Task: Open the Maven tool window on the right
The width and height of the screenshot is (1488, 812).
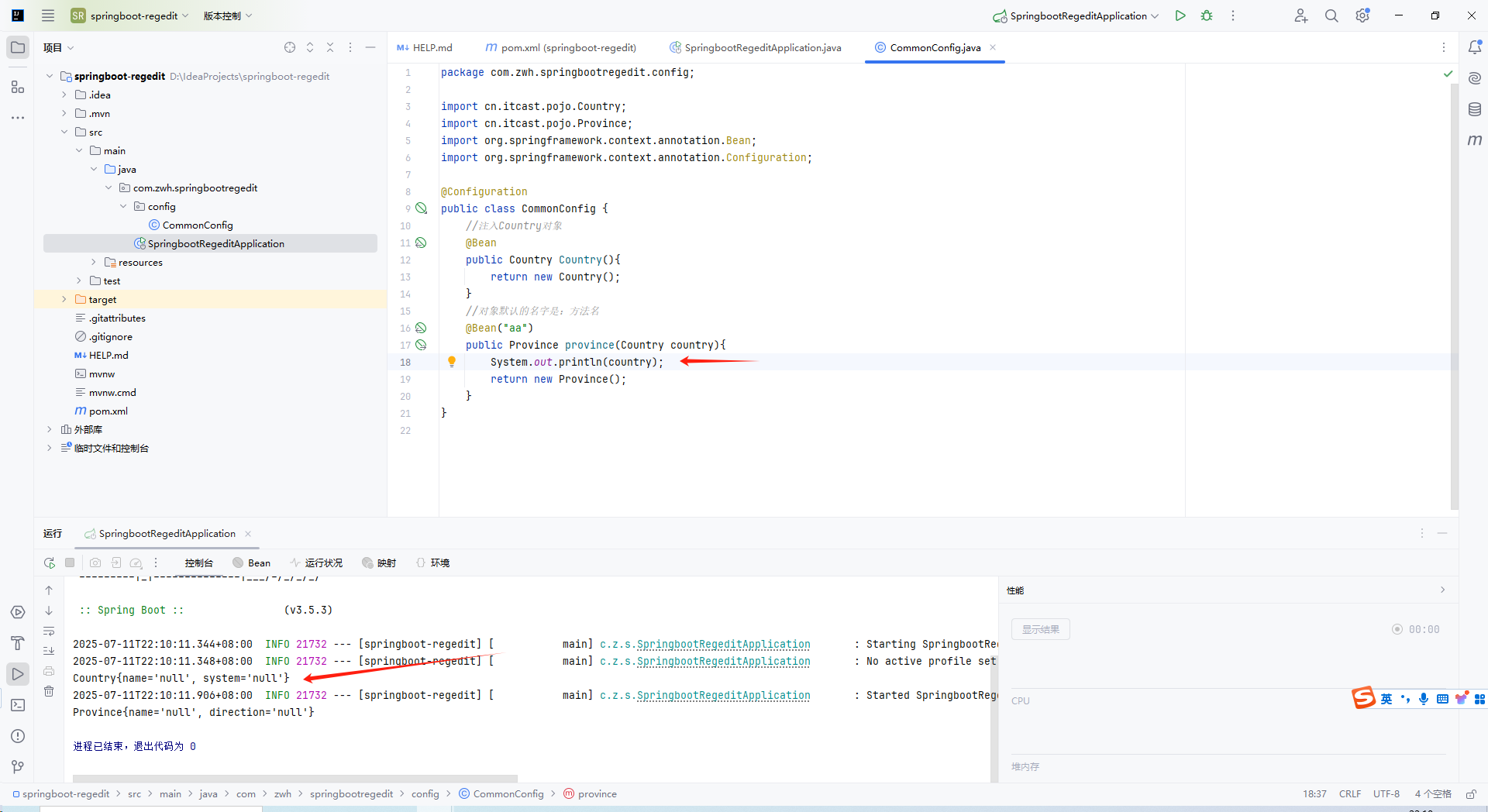Action: (x=1475, y=140)
